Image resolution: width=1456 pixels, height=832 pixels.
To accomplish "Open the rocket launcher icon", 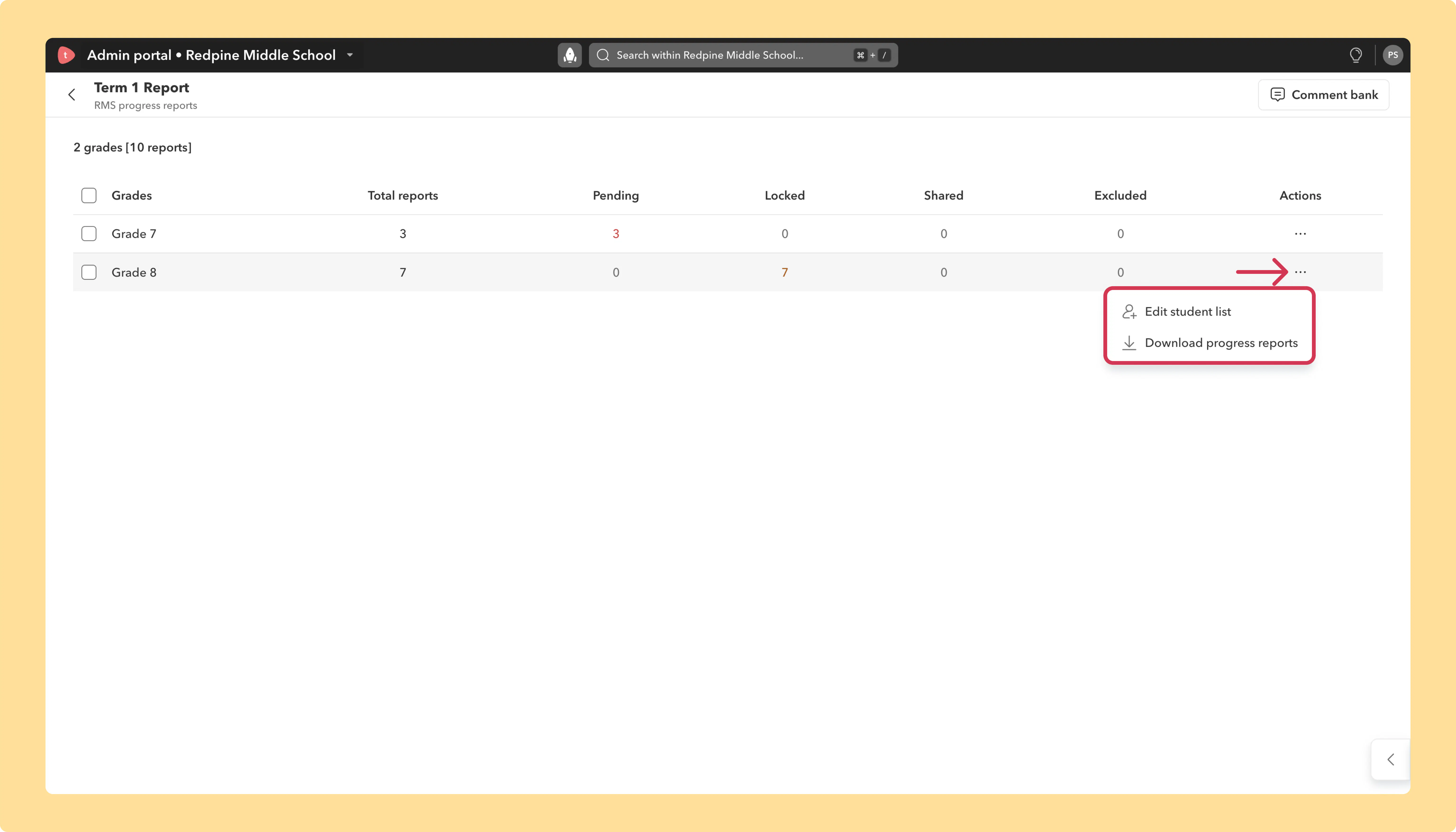I will [570, 55].
